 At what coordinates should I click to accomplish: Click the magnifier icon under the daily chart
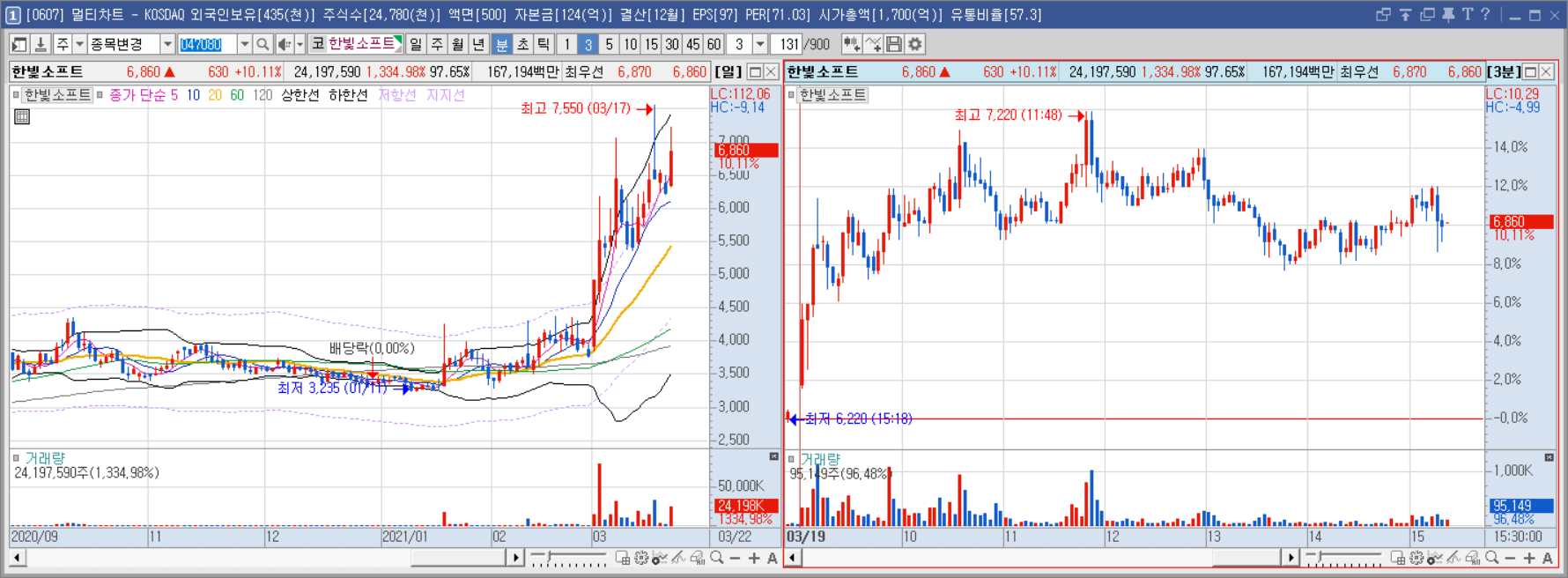tap(717, 558)
